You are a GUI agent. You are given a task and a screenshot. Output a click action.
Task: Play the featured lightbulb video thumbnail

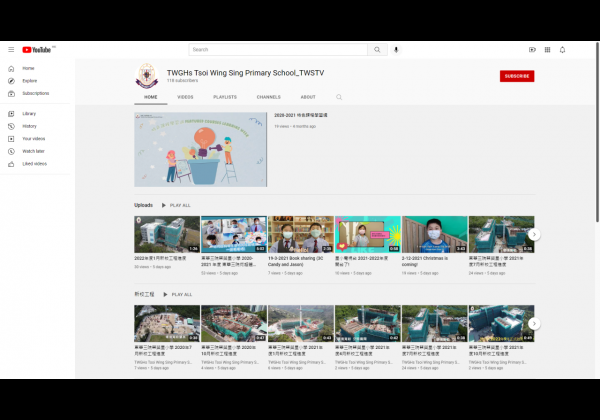(x=201, y=150)
